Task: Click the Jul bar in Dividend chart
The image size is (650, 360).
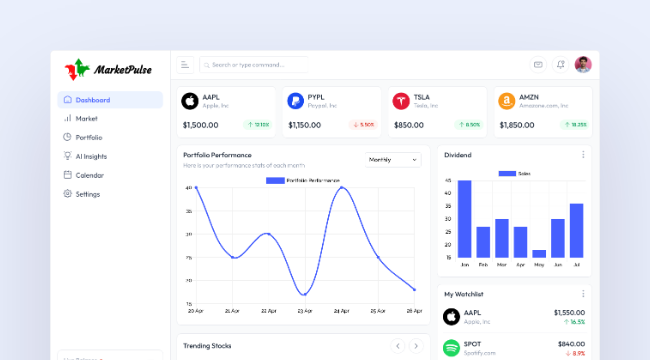Action: (x=577, y=231)
